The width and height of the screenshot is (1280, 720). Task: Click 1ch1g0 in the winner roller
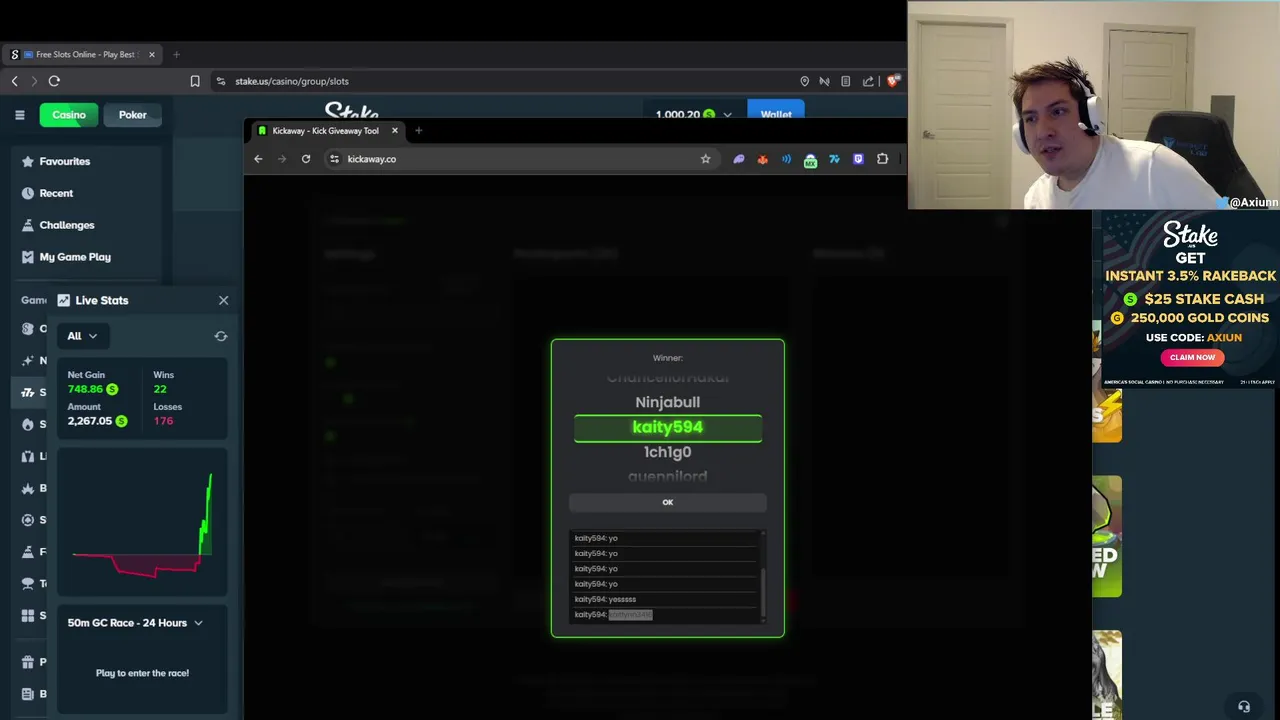click(668, 452)
